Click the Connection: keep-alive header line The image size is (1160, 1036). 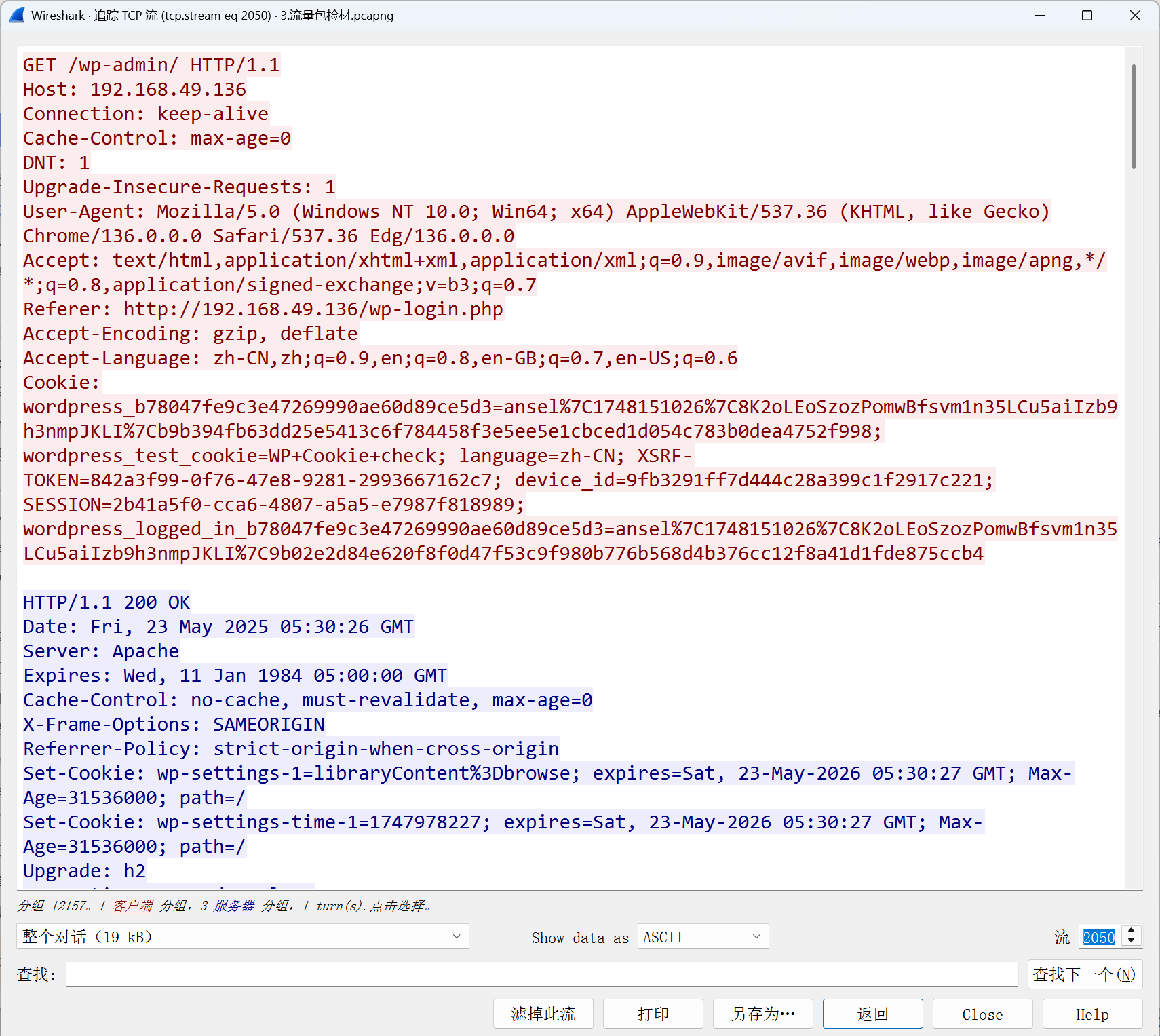click(146, 114)
